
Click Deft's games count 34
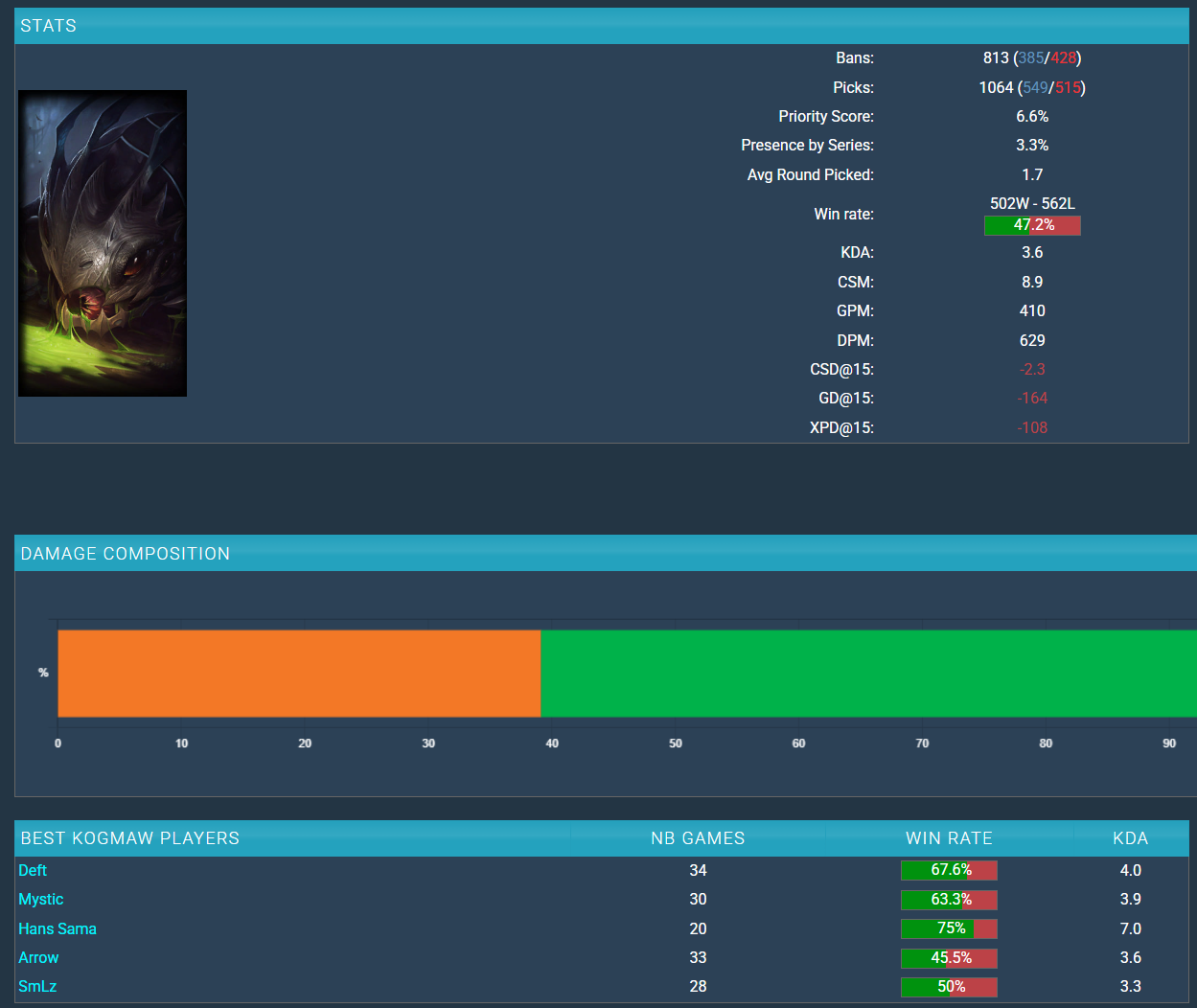tap(698, 870)
